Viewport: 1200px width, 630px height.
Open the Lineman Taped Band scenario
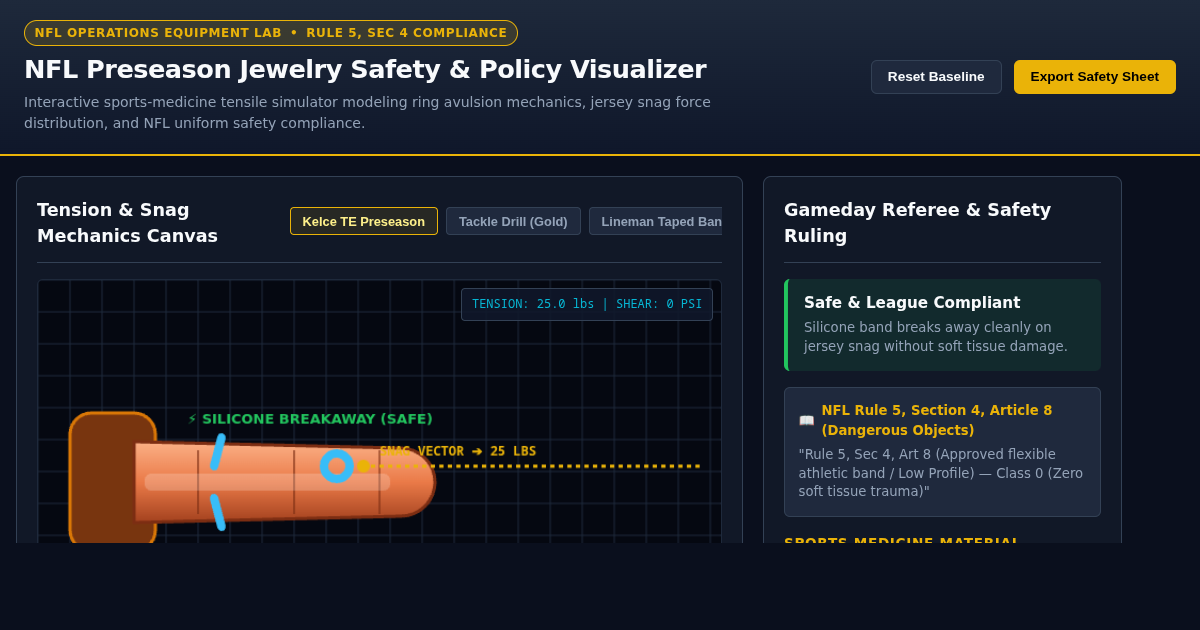click(x=656, y=221)
